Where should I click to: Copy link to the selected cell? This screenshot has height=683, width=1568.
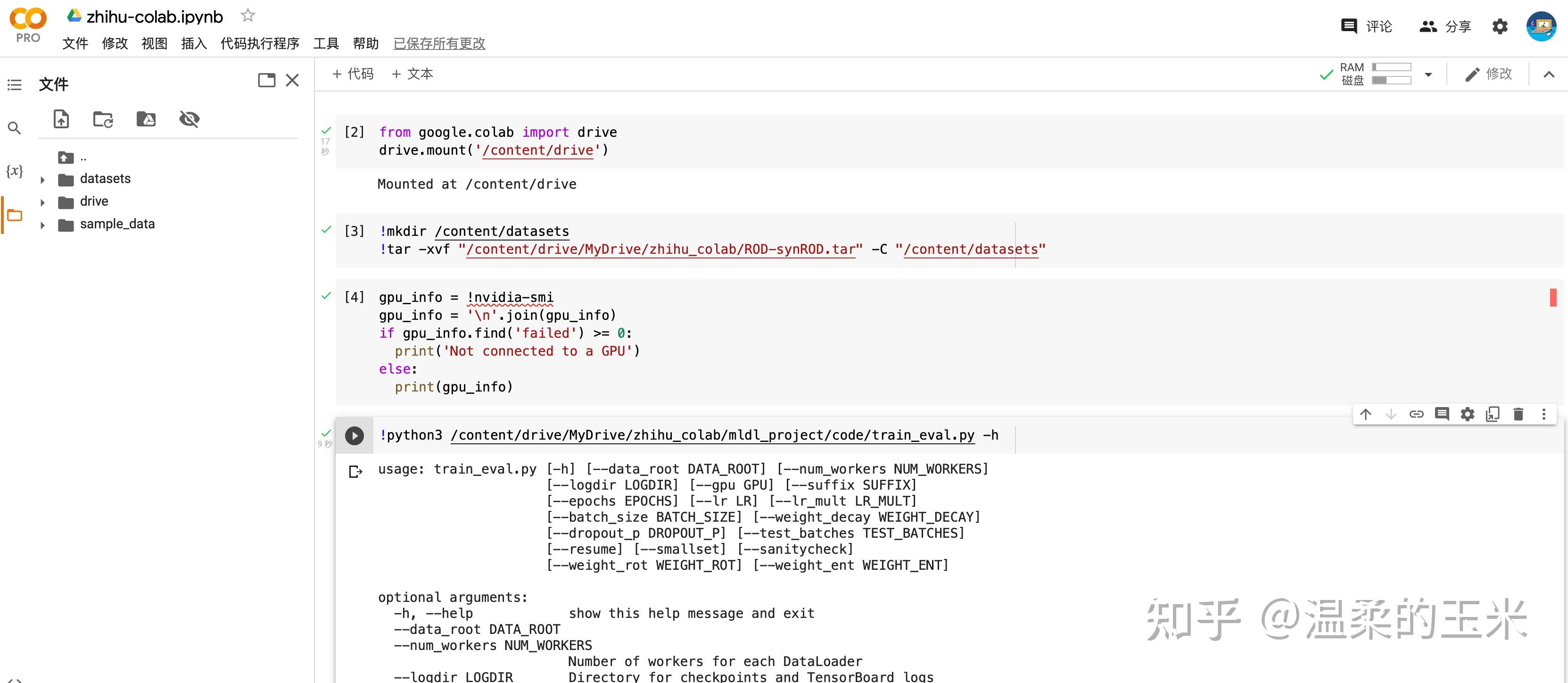(x=1417, y=414)
